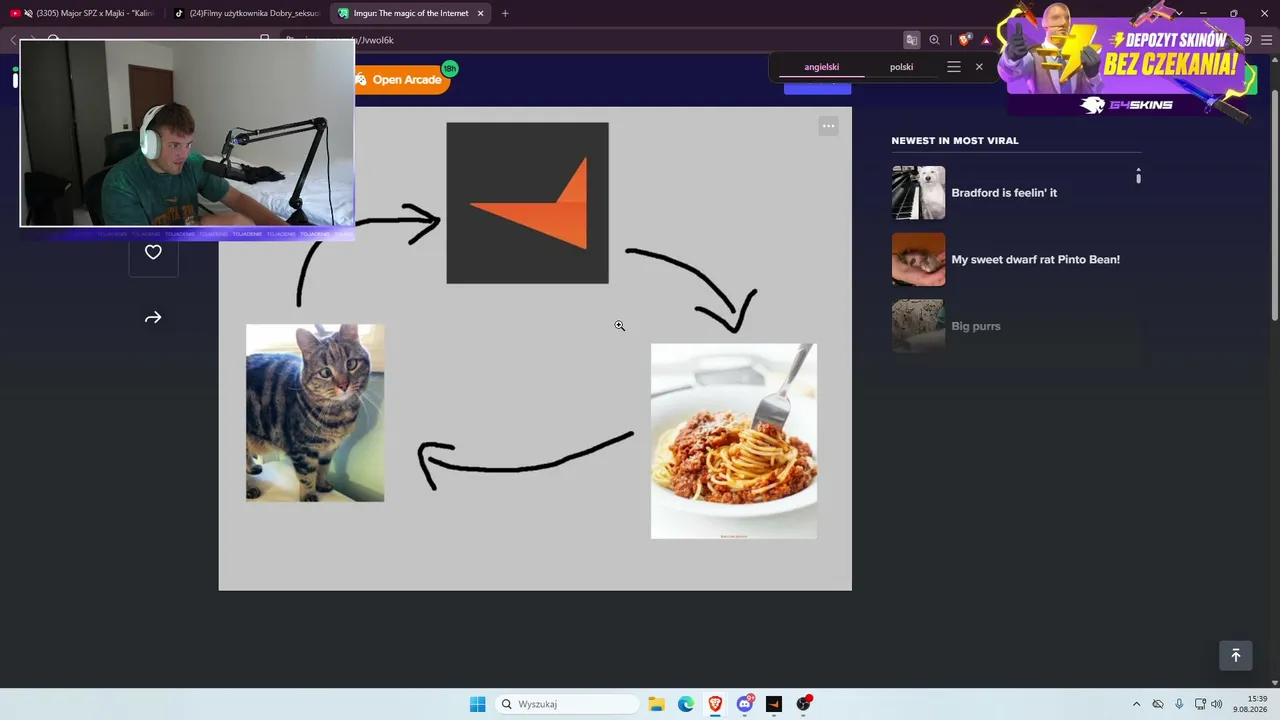1280x720 pixels.
Task: Open the image options three-dot menu
Action: tap(828, 126)
